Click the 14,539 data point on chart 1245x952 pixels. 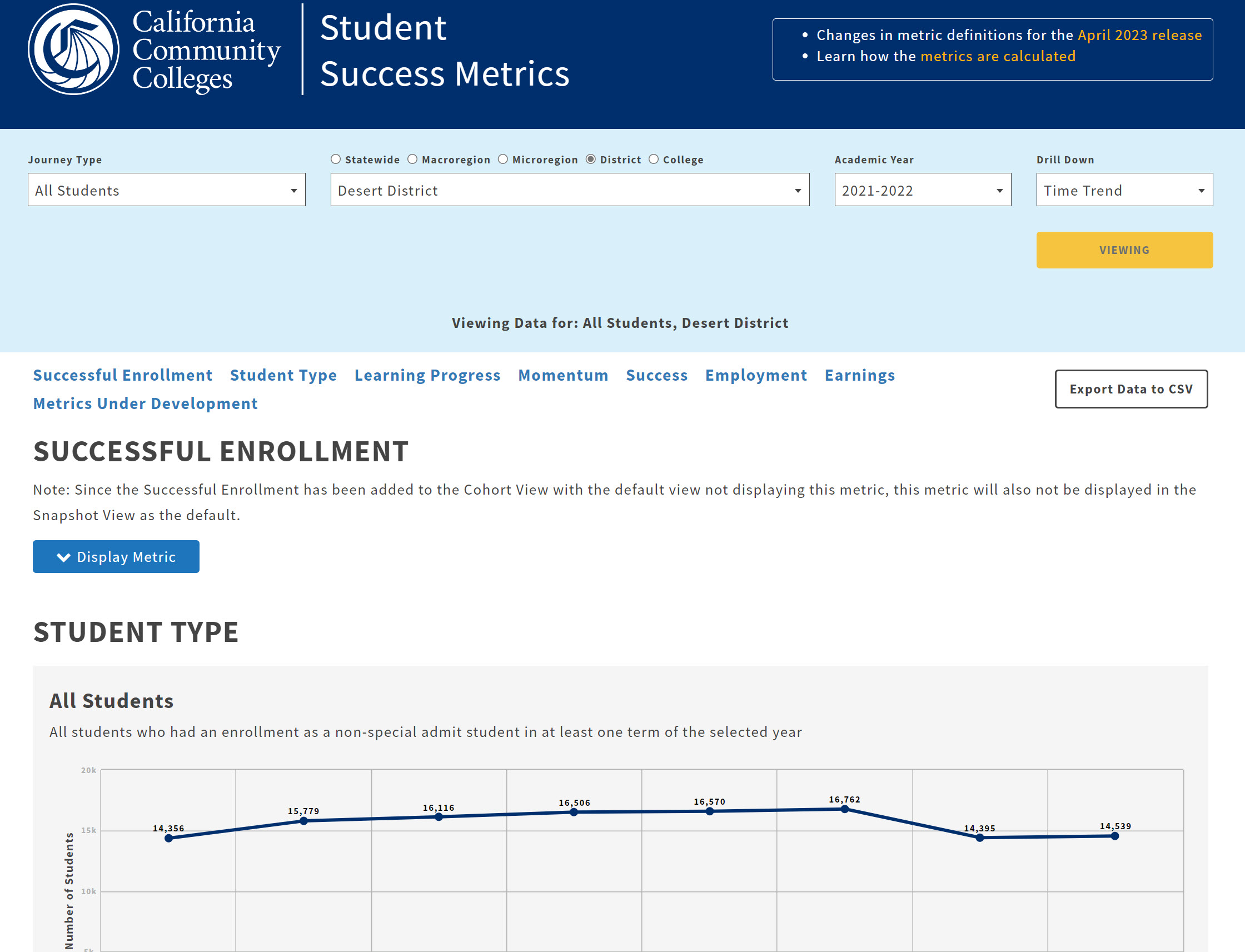[1114, 836]
